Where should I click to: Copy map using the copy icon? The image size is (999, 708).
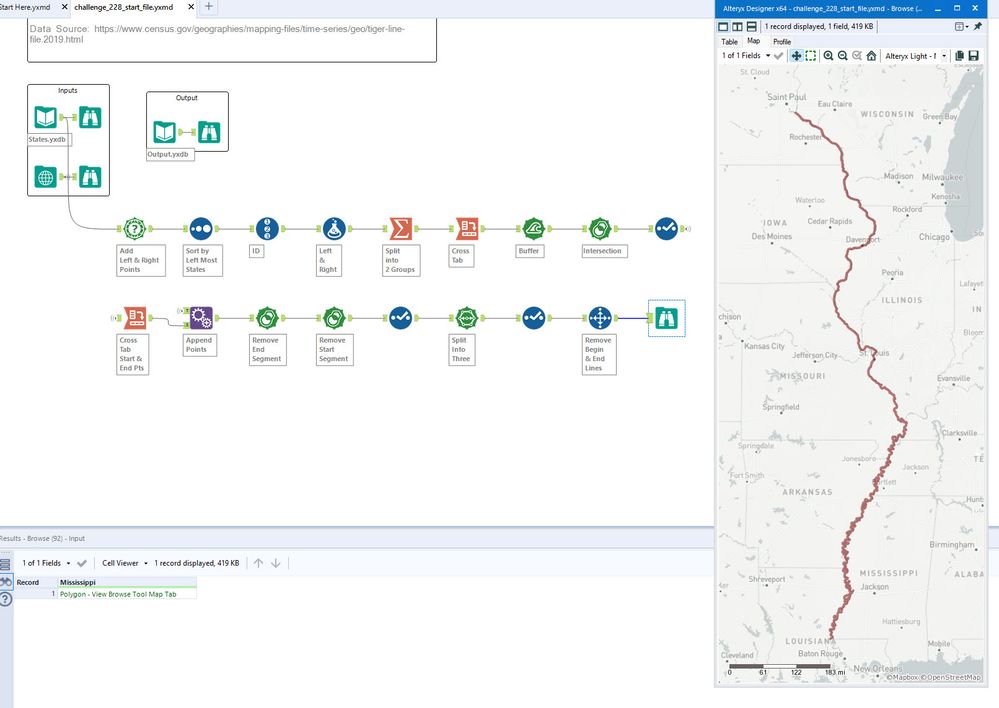(x=959, y=56)
